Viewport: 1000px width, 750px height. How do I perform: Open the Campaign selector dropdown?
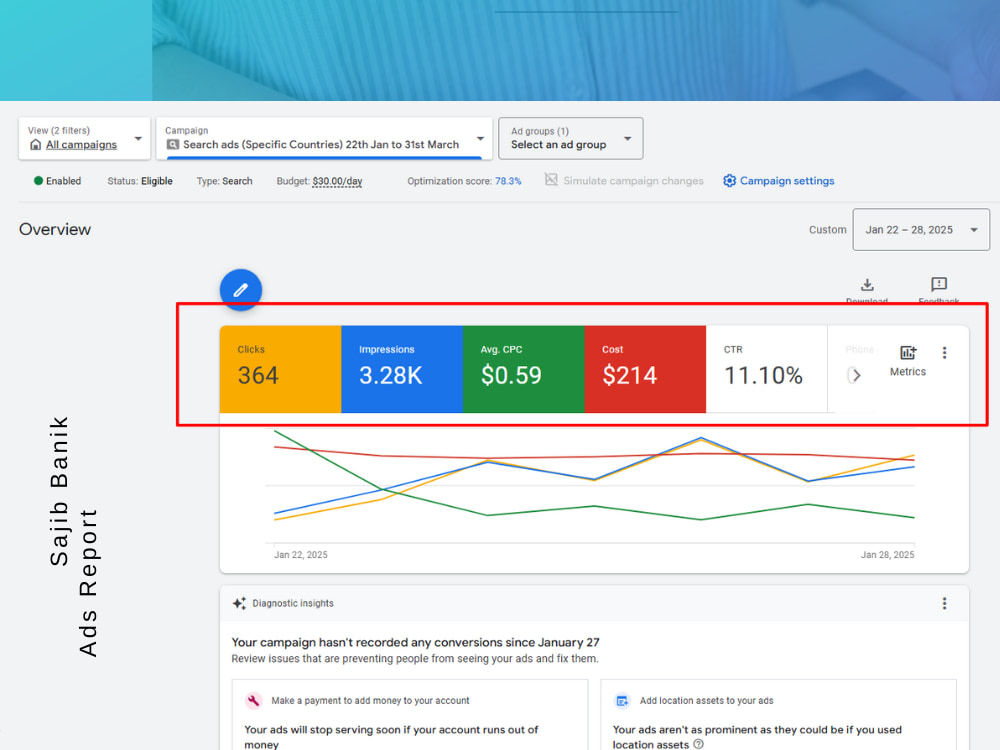[x=324, y=138]
